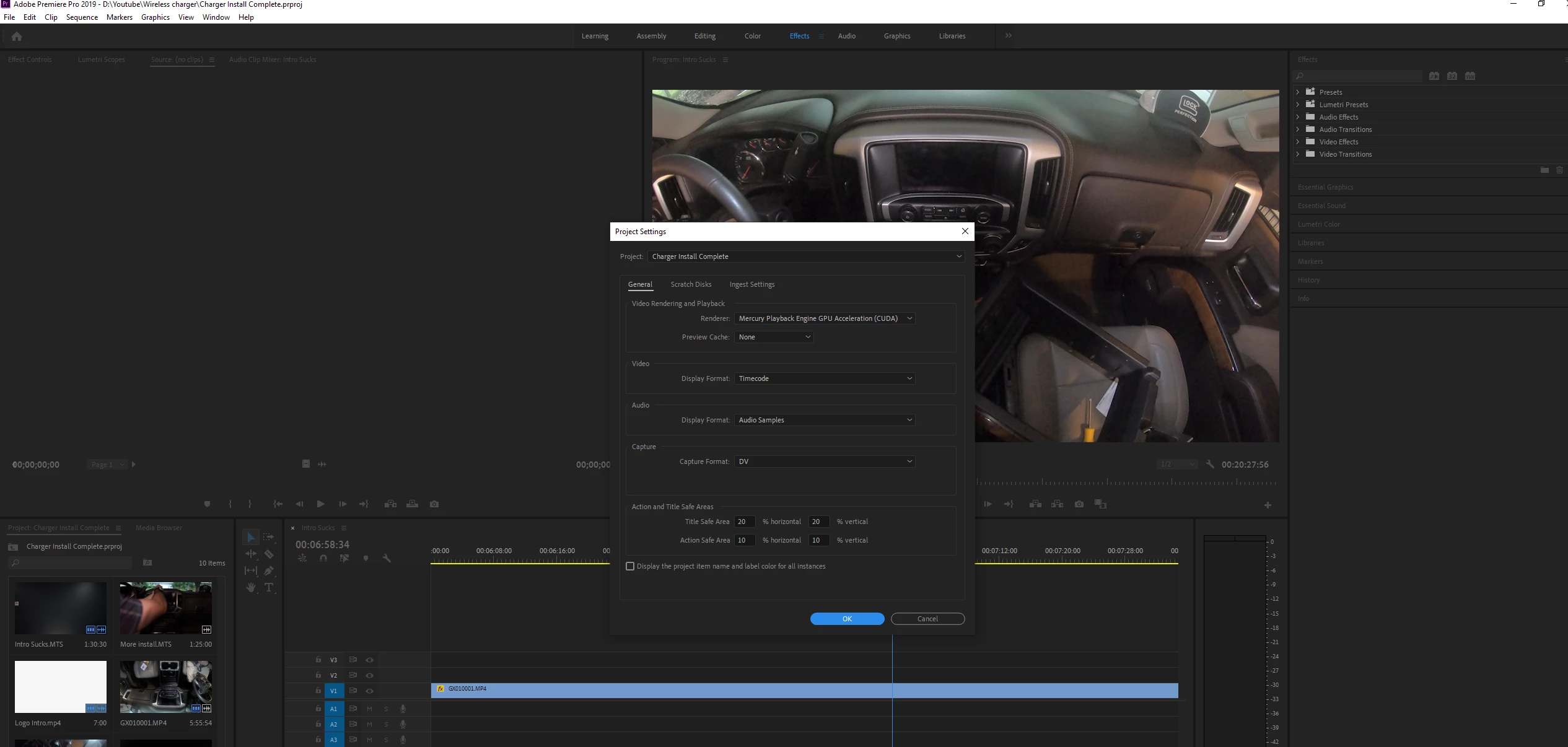Viewport: 1568px width, 747px height.
Task: Expand the Video Effects folder
Action: tap(1298, 142)
